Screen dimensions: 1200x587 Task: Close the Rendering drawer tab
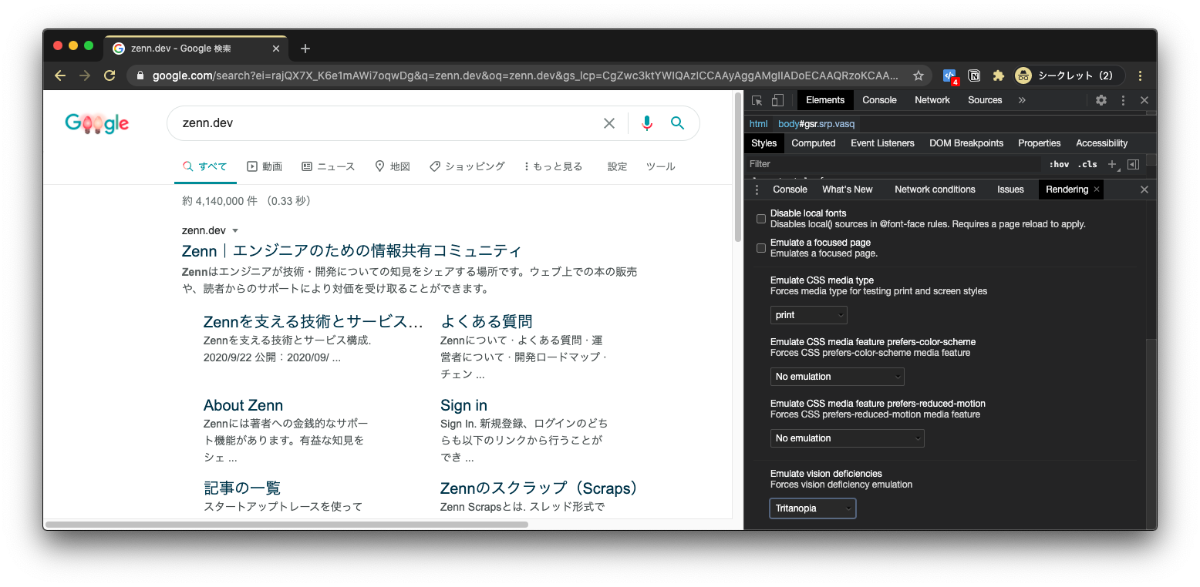pyautogui.click(x=1097, y=189)
